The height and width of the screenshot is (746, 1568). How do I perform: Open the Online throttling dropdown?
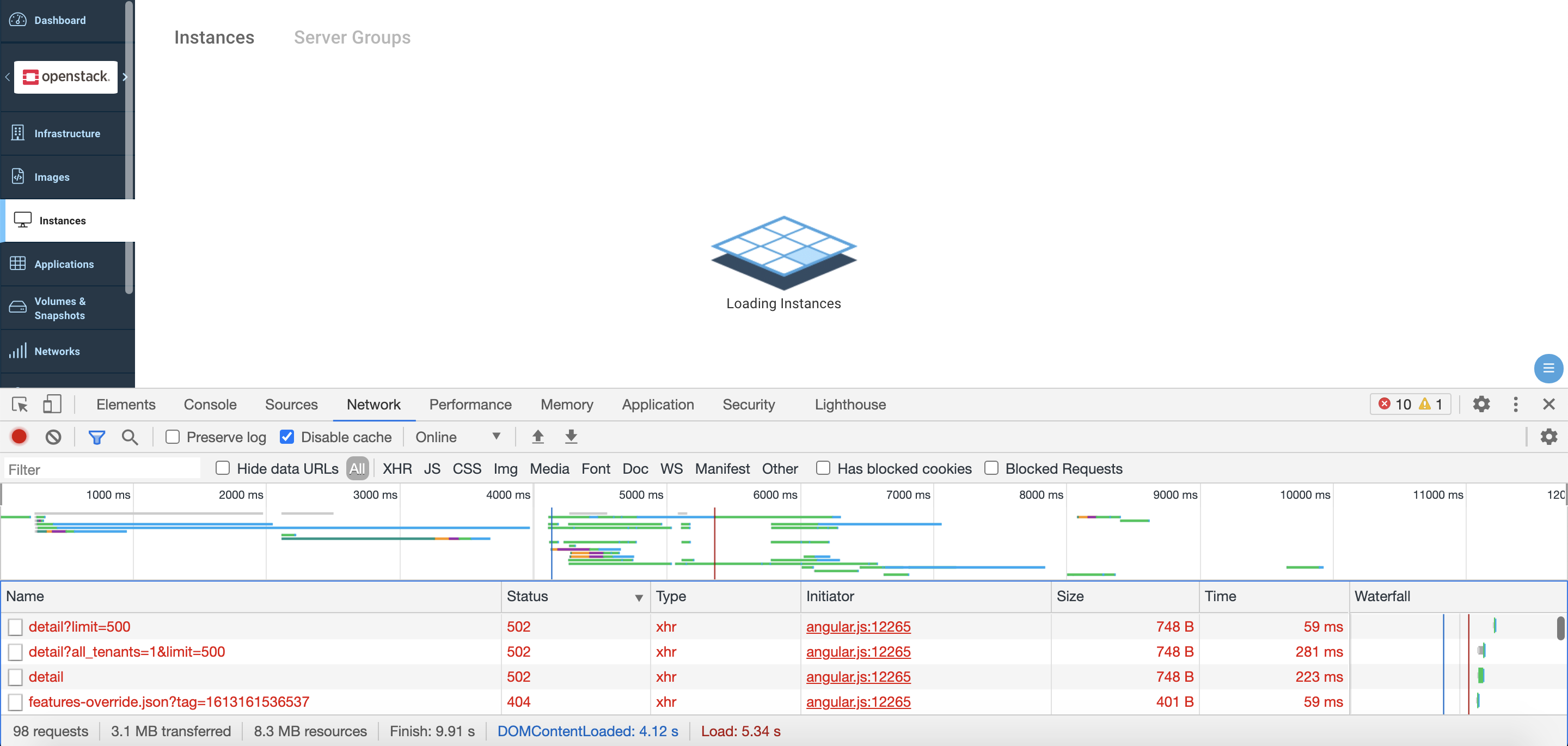(458, 437)
